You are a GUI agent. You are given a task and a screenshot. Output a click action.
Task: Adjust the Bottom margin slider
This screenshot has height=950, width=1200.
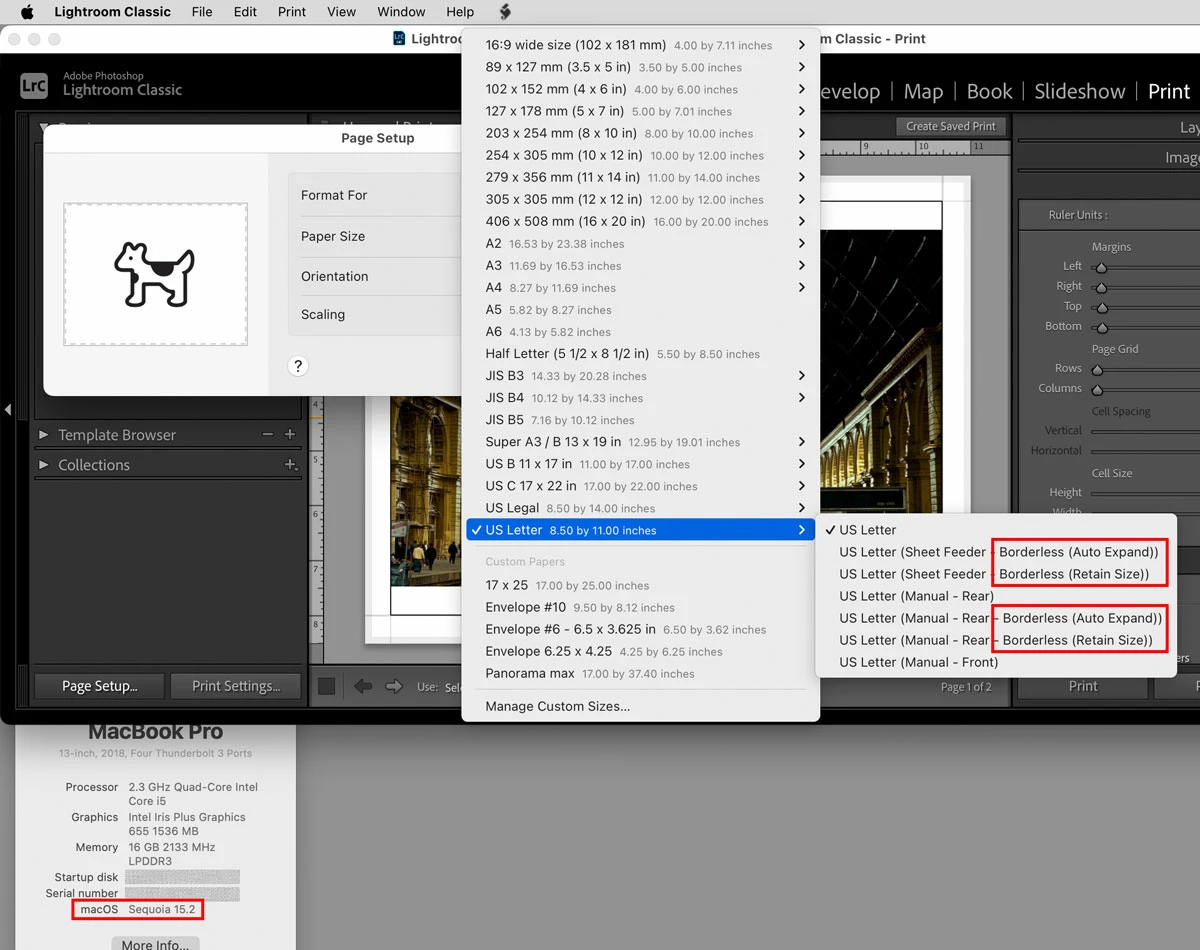click(x=1100, y=327)
